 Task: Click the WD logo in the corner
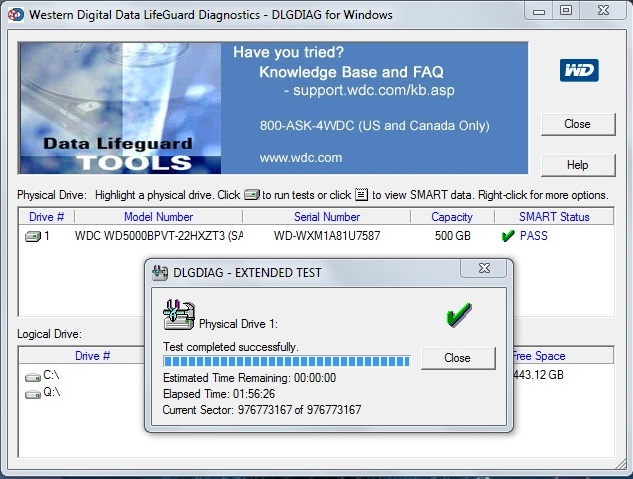tap(579, 70)
